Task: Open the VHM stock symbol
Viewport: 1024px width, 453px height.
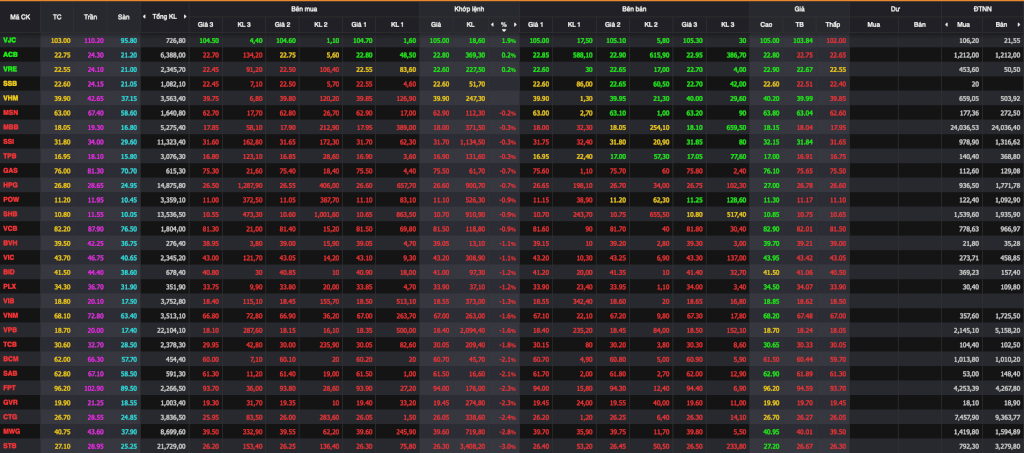Action: click(x=10, y=98)
